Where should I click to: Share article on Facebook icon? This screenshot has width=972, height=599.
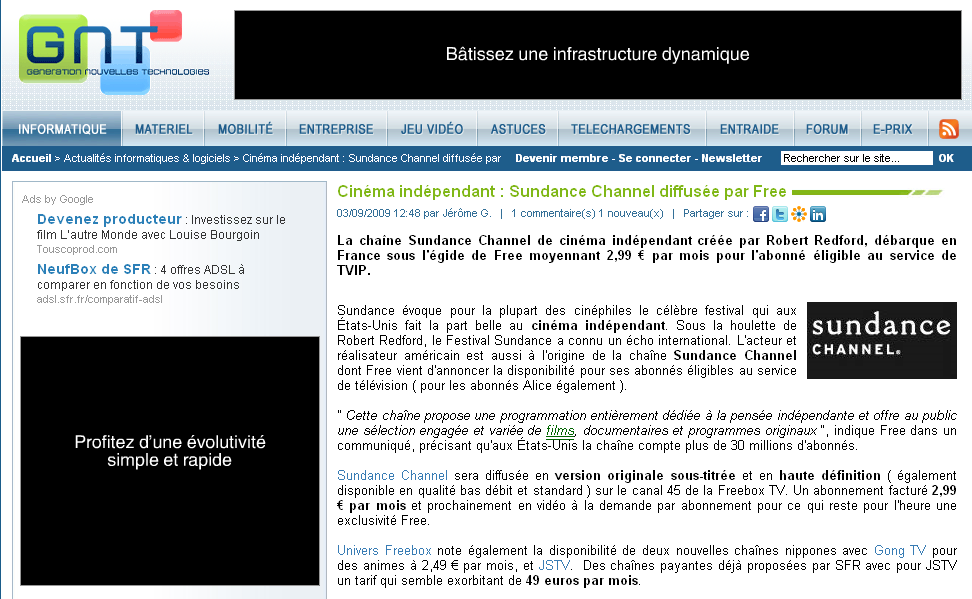tap(761, 215)
